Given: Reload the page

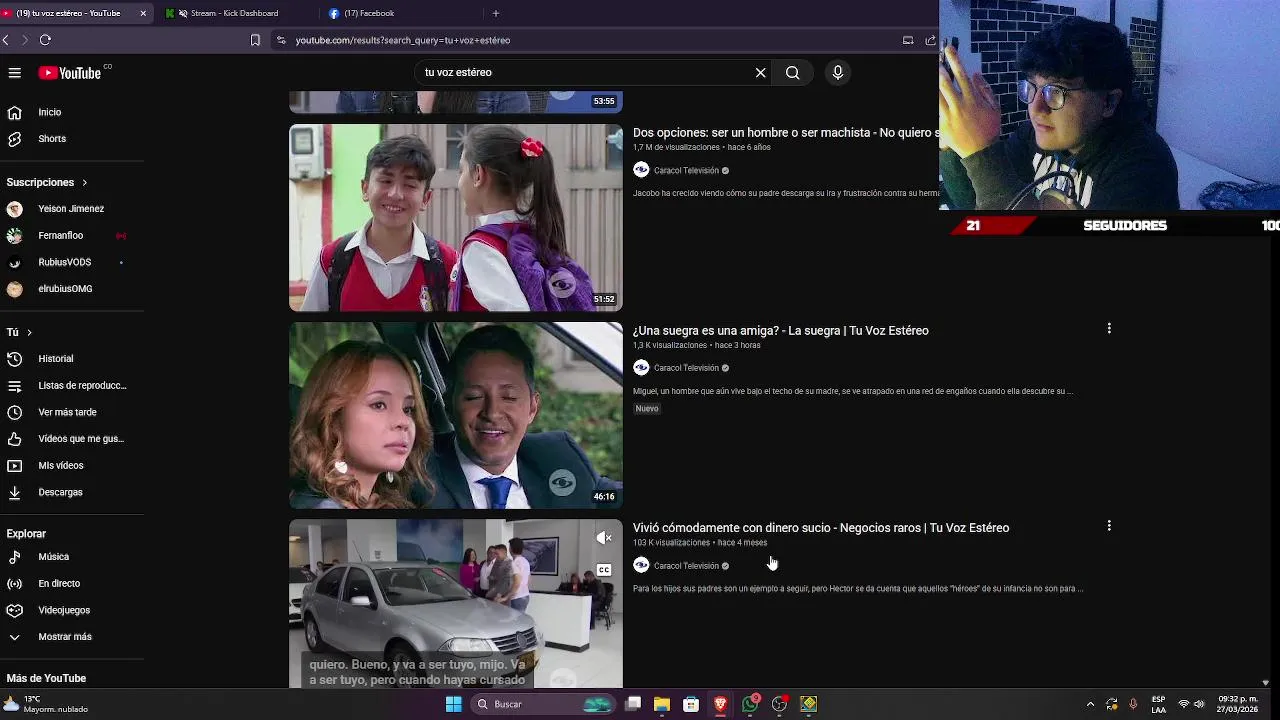Looking at the screenshot, I should point(45,40).
